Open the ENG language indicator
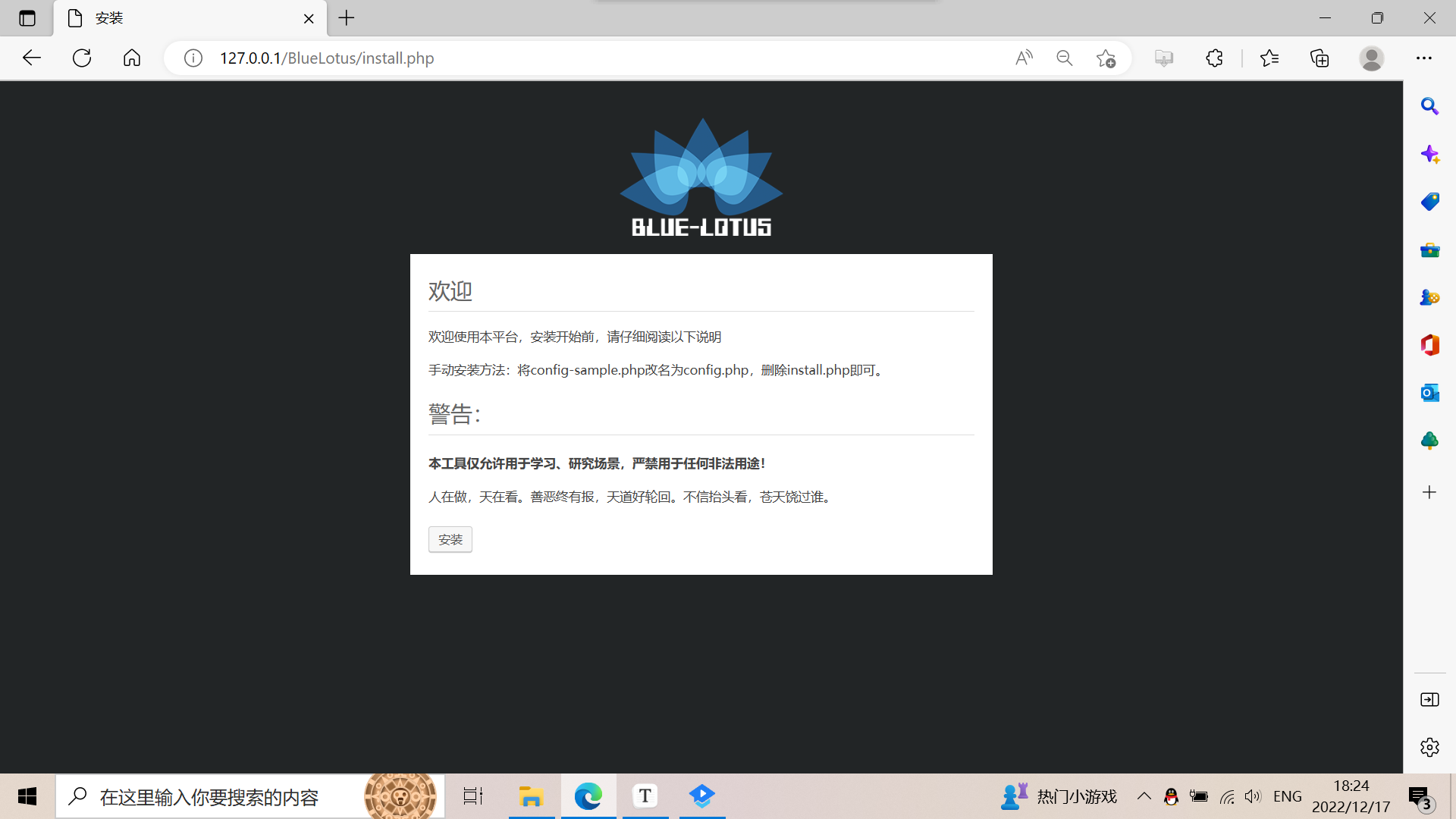 pos(1287,796)
